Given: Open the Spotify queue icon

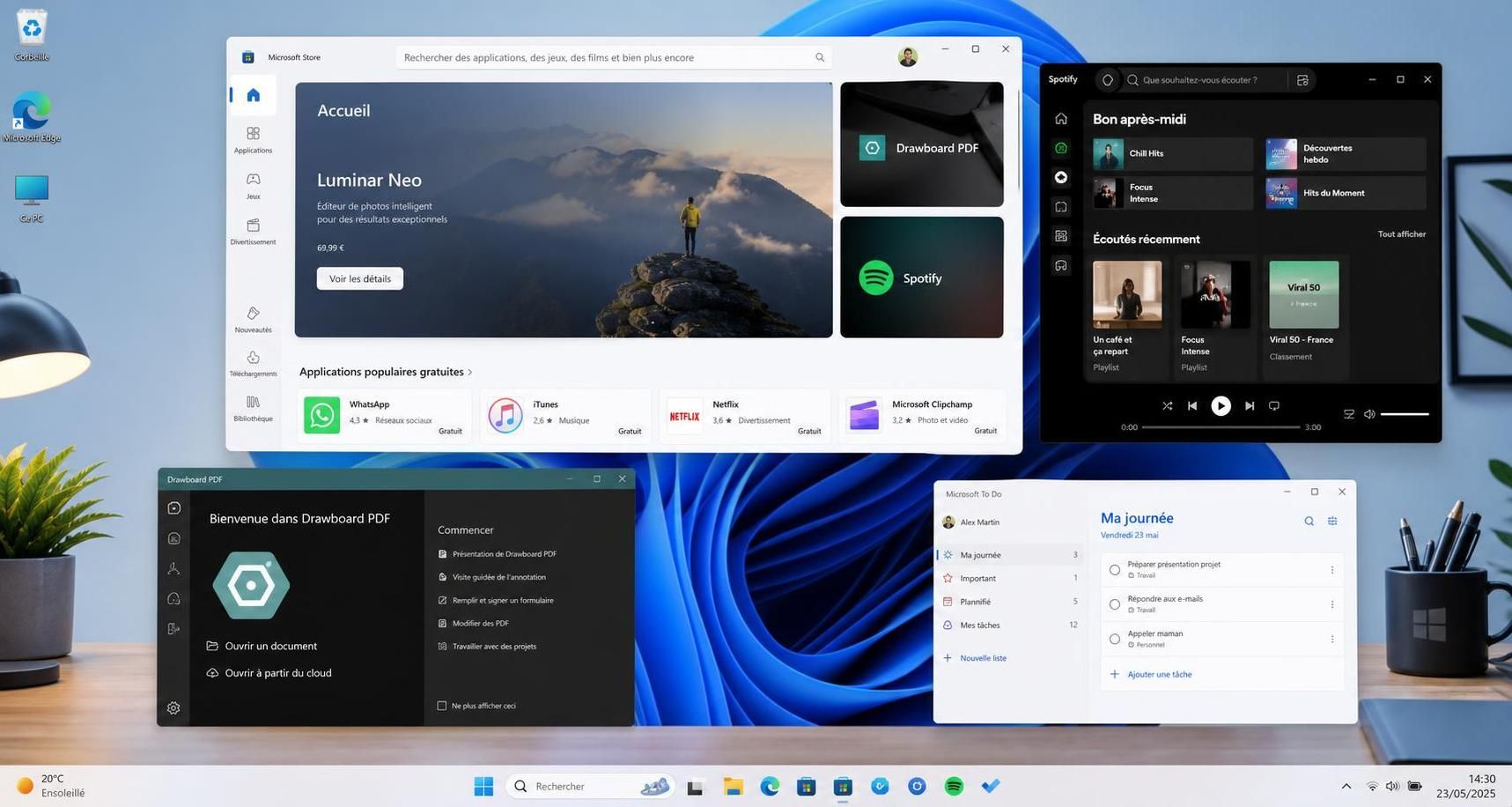Looking at the screenshot, I should coord(1348,414).
